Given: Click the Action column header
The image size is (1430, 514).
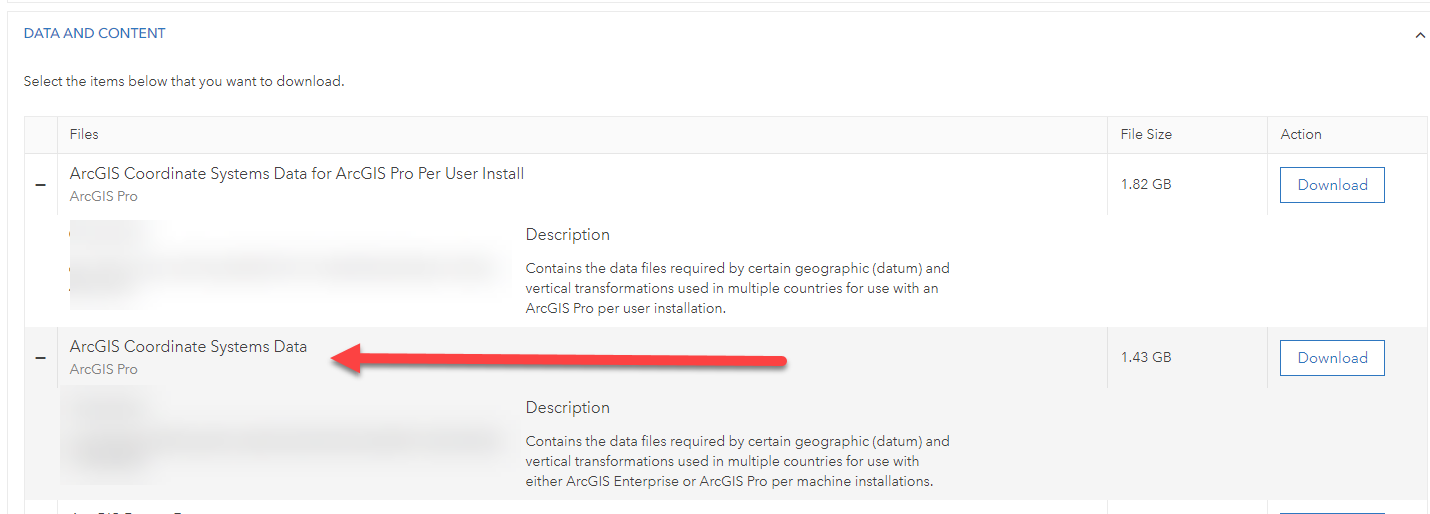Looking at the screenshot, I should coord(1300,134).
